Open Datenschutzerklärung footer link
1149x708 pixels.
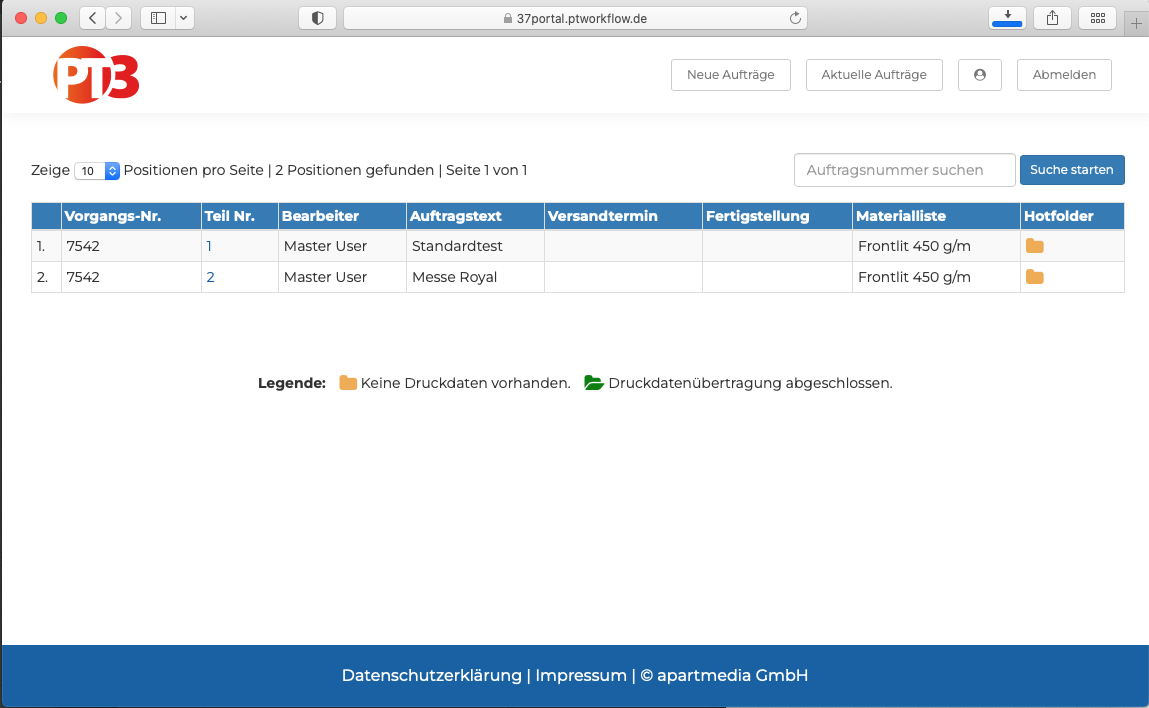point(432,675)
